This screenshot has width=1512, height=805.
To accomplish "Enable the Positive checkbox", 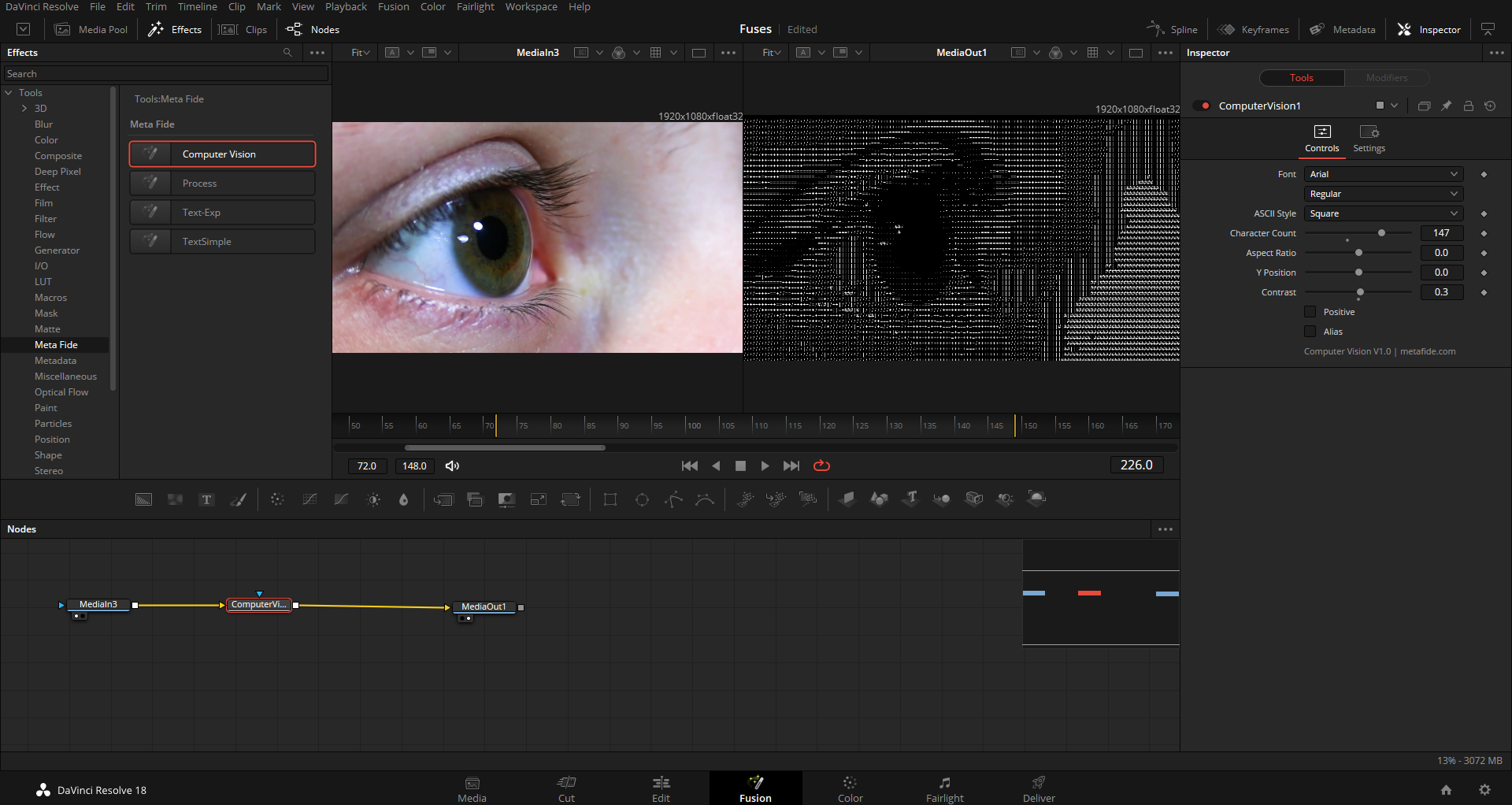I will click(1310, 312).
